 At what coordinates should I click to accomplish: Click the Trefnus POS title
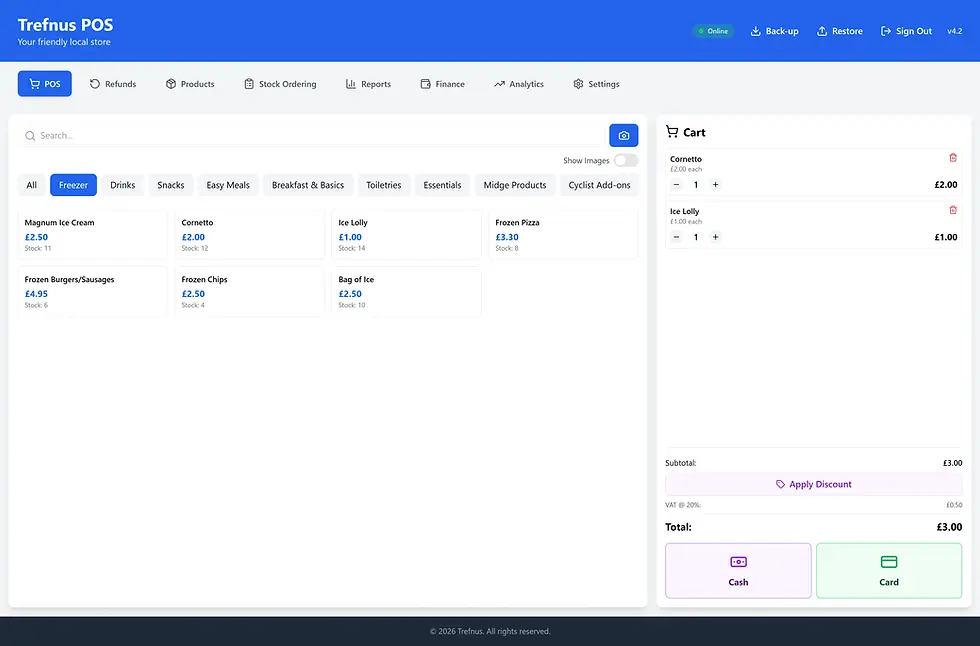[x=65, y=25]
